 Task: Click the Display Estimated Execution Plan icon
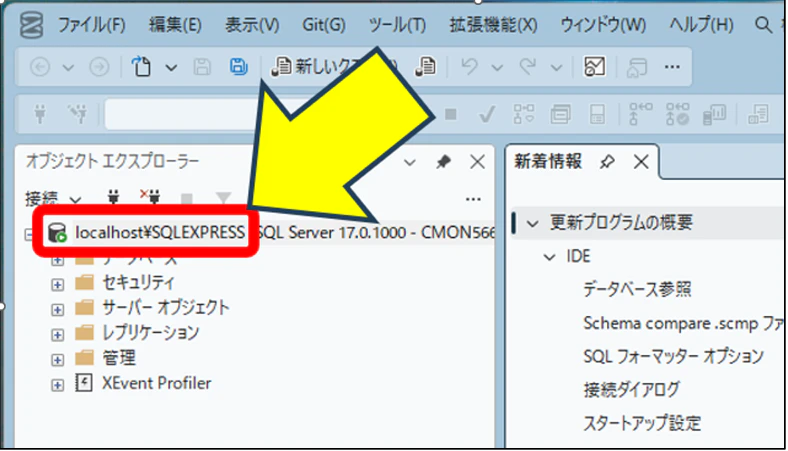pyautogui.click(x=524, y=114)
